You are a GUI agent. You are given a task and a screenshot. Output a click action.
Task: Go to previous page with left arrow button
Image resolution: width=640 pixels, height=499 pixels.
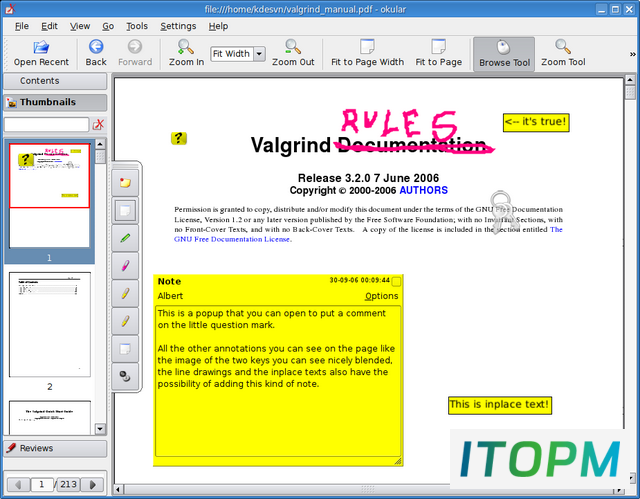pyautogui.click(x=17, y=484)
